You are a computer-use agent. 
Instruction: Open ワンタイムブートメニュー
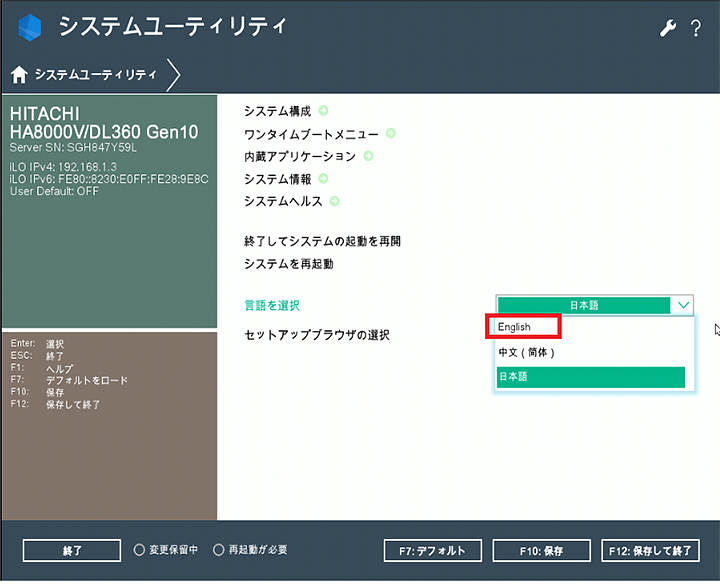click(x=311, y=134)
